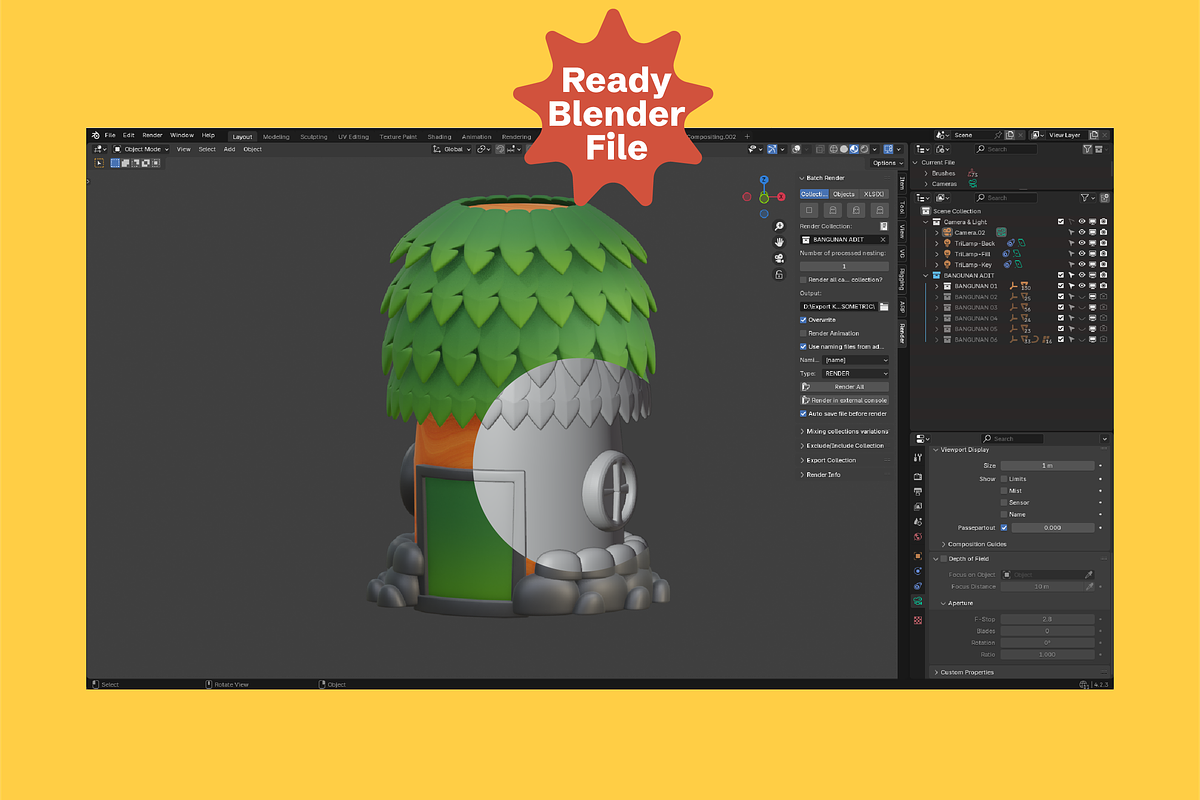Click the nesting number field showing 1

pyautogui.click(x=844, y=266)
